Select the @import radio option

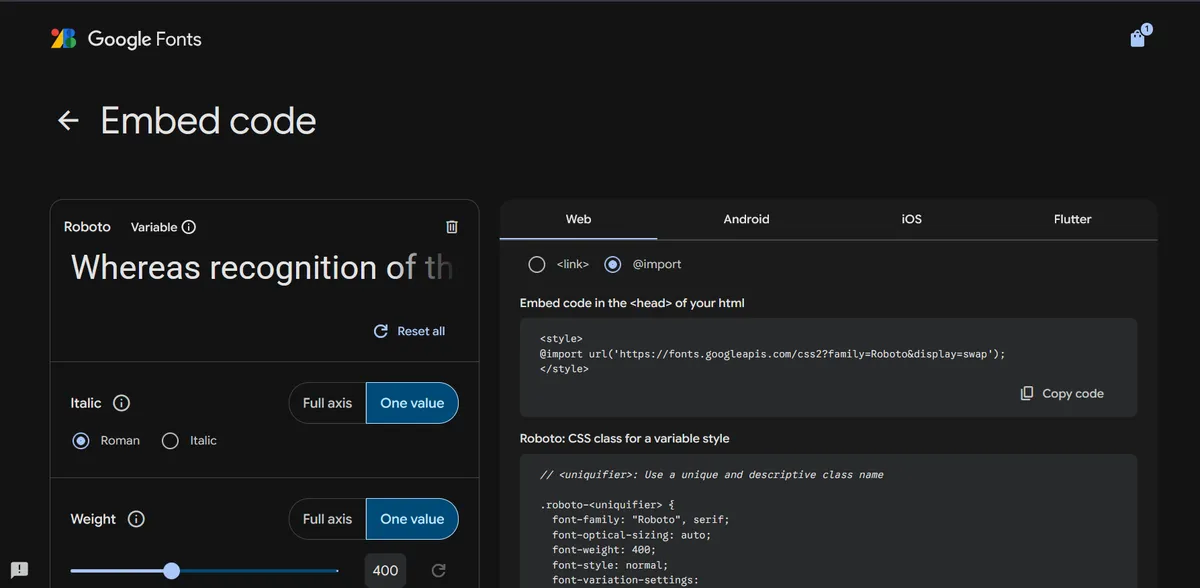pos(613,264)
